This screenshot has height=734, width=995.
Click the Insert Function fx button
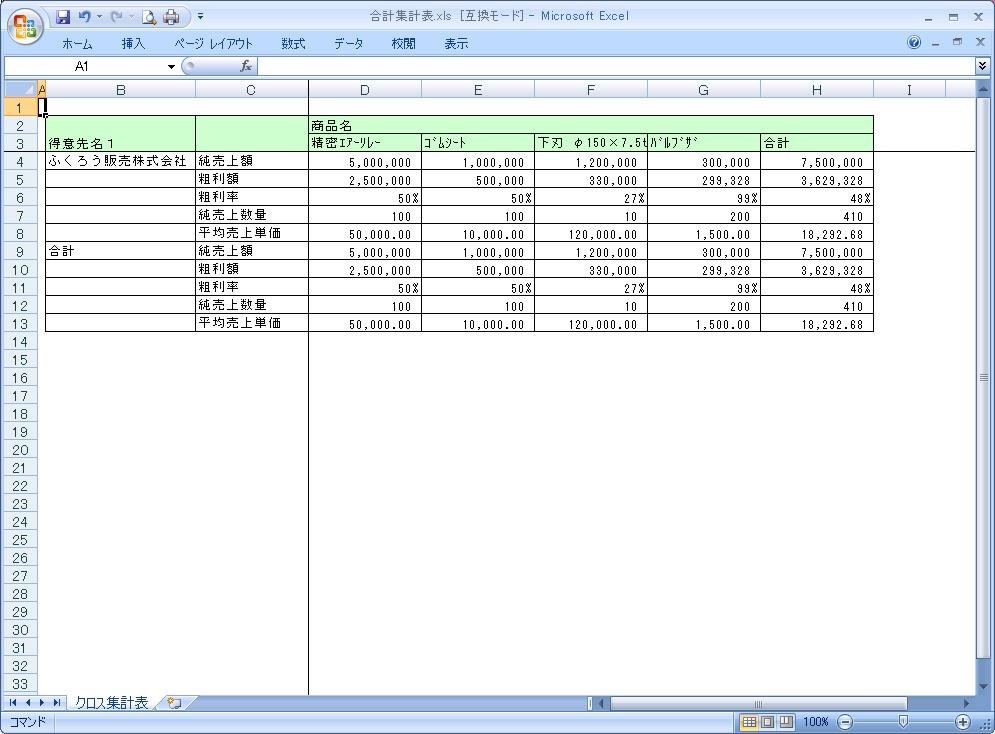coord(246,66)
